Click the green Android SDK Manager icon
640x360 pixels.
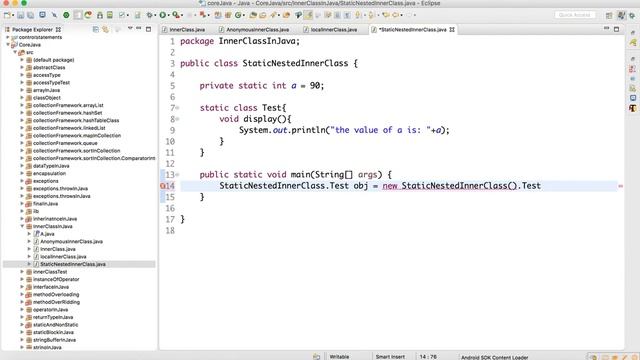[x=66, y=15]
